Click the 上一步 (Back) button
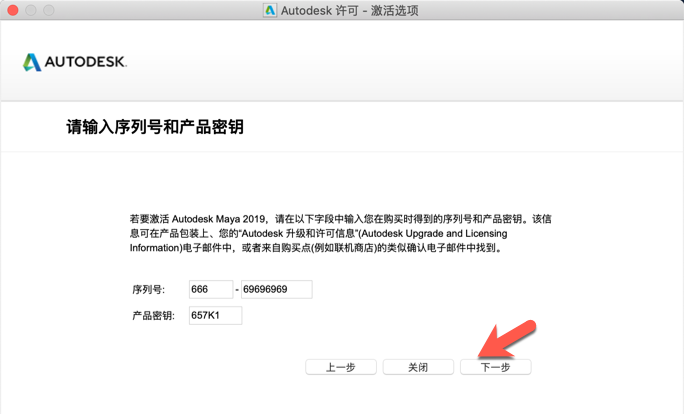This screenshot has width=684, height=414. click(x=341, y=367)
